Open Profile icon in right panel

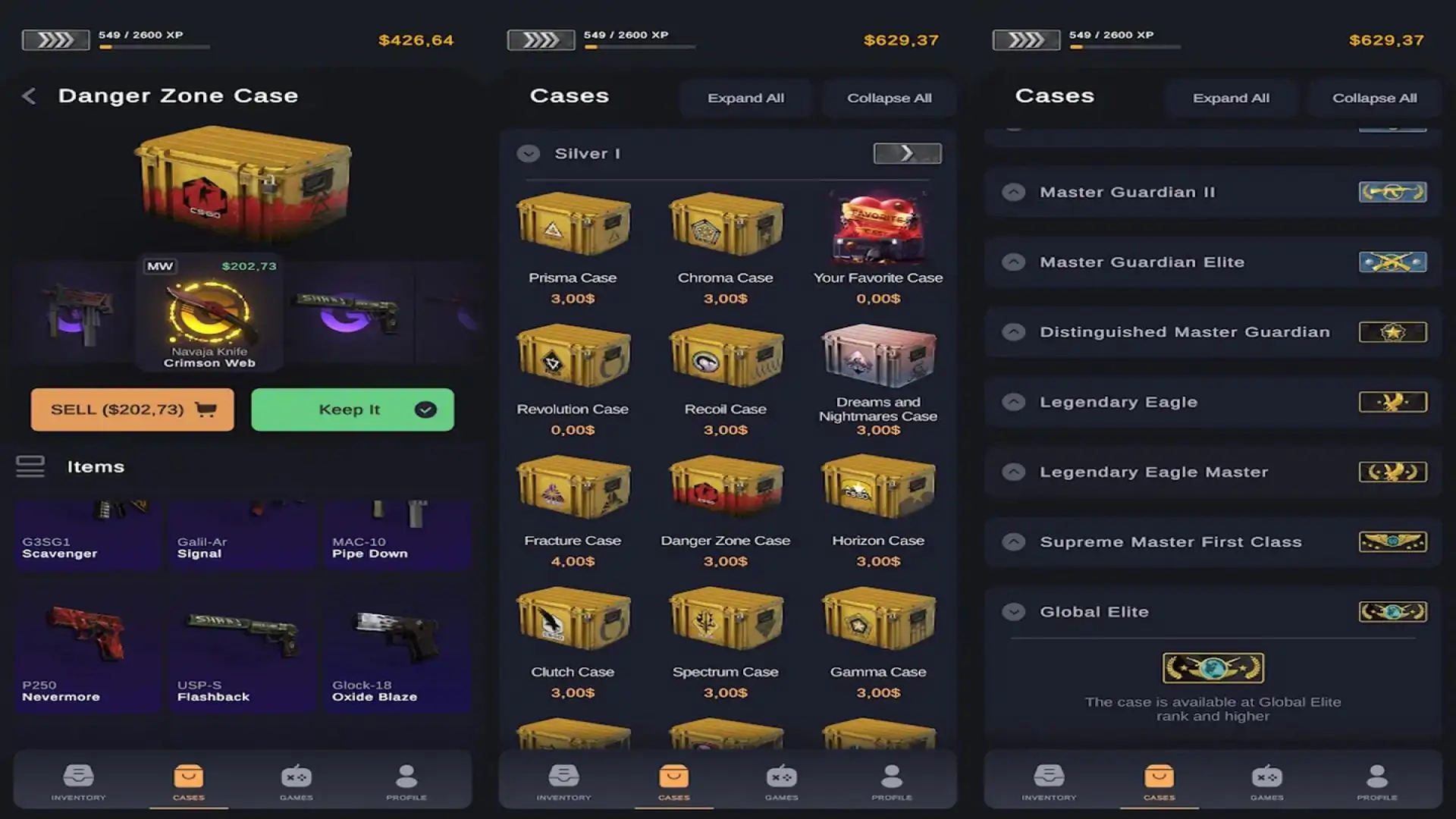tap(1376, 783)
